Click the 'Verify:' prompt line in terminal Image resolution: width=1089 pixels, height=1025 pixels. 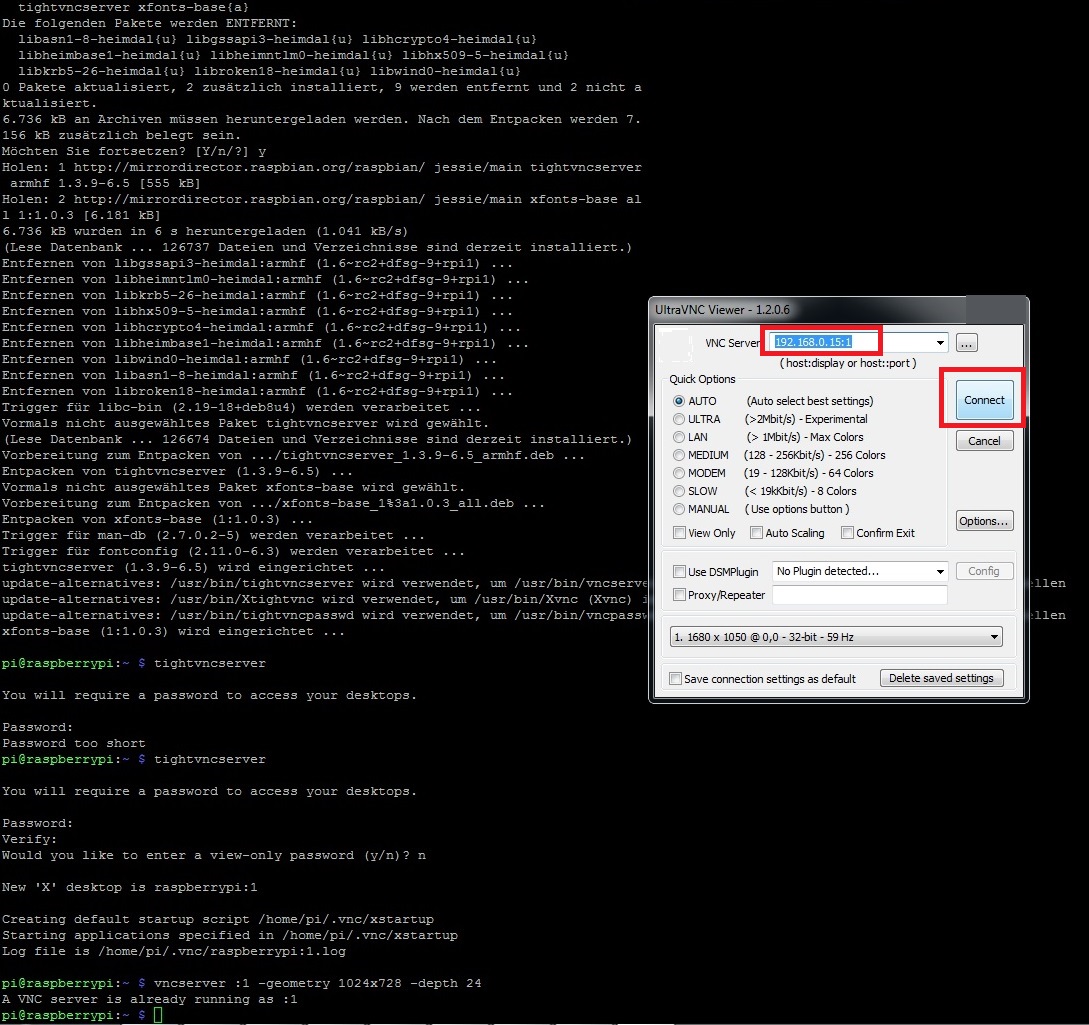tap(30, 839)
